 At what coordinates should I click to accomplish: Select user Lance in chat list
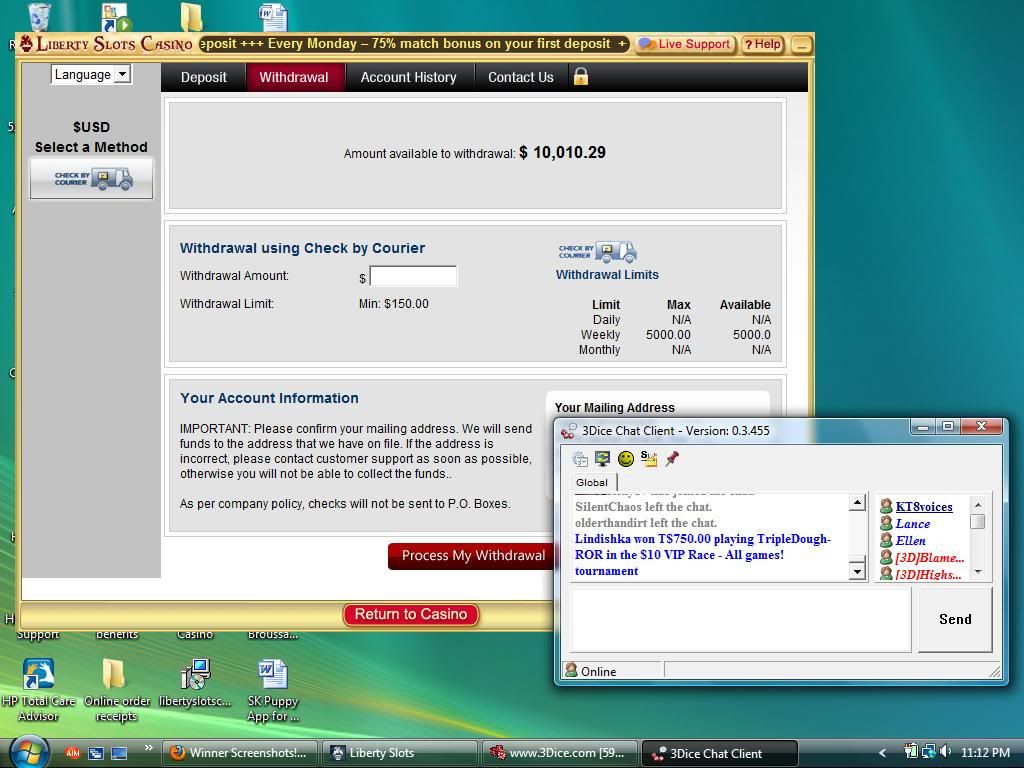(912, 524)
